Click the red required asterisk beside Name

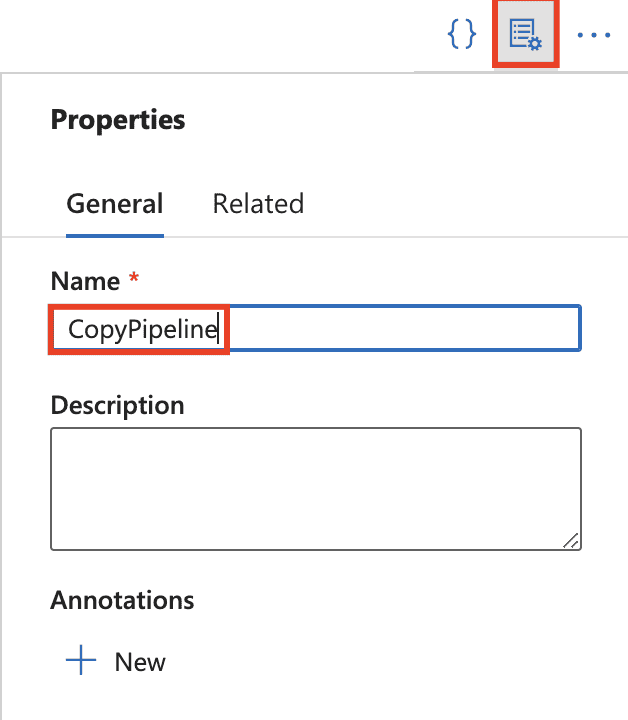click(134, 282)
